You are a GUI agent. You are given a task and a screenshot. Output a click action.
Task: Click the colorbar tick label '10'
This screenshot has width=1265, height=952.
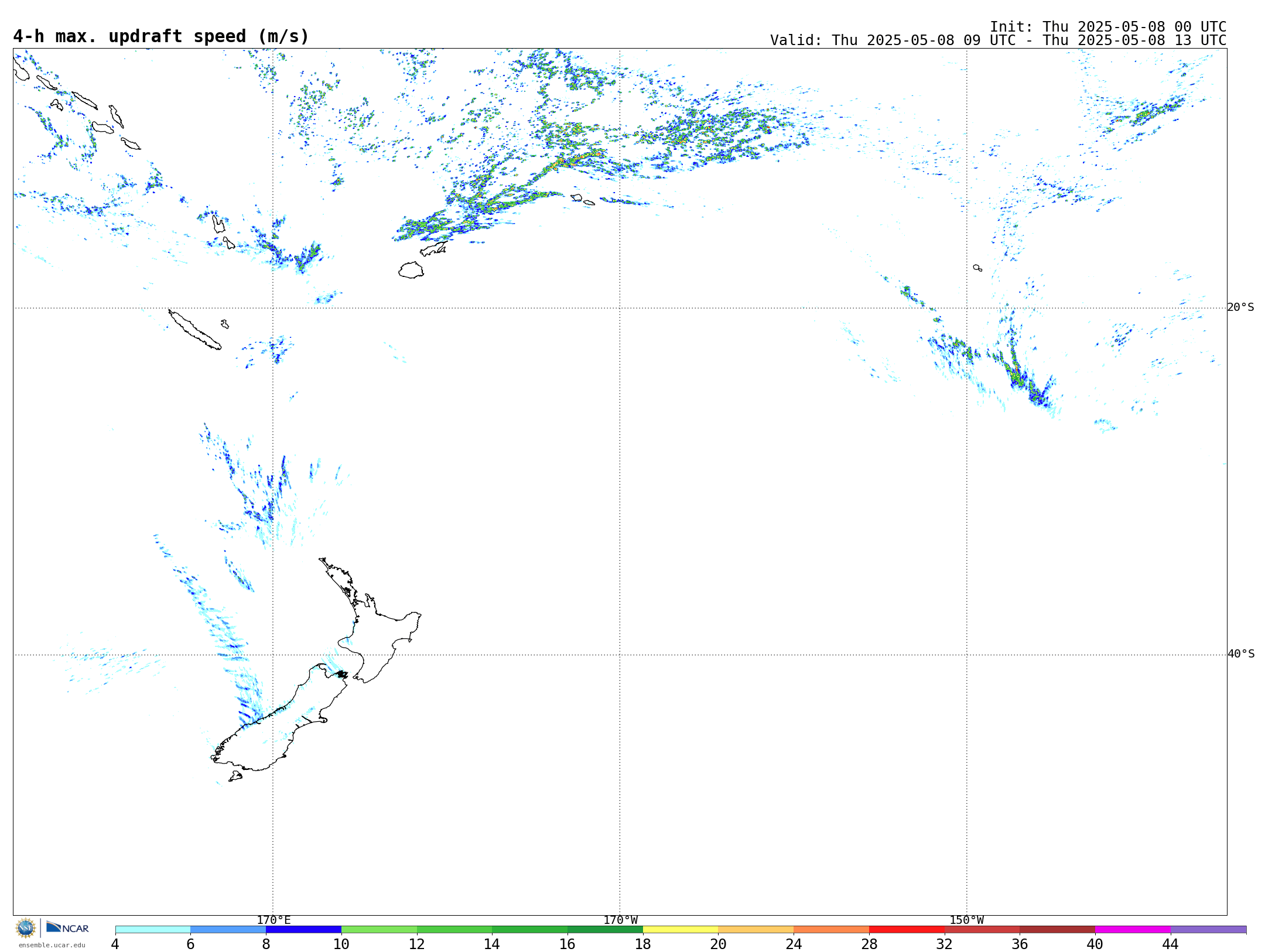(x=341, y=944)
